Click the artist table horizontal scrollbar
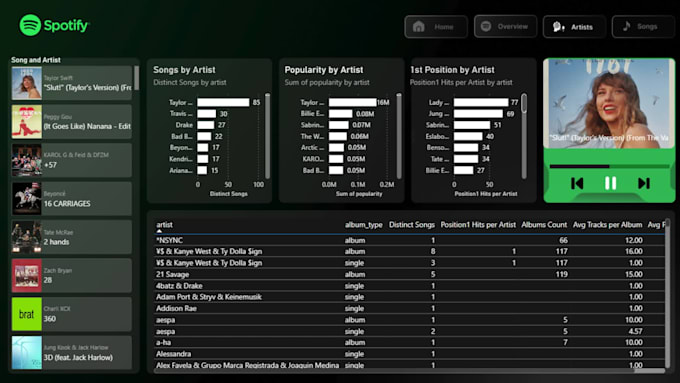This screenshot has width=680, height=383. 649,371
